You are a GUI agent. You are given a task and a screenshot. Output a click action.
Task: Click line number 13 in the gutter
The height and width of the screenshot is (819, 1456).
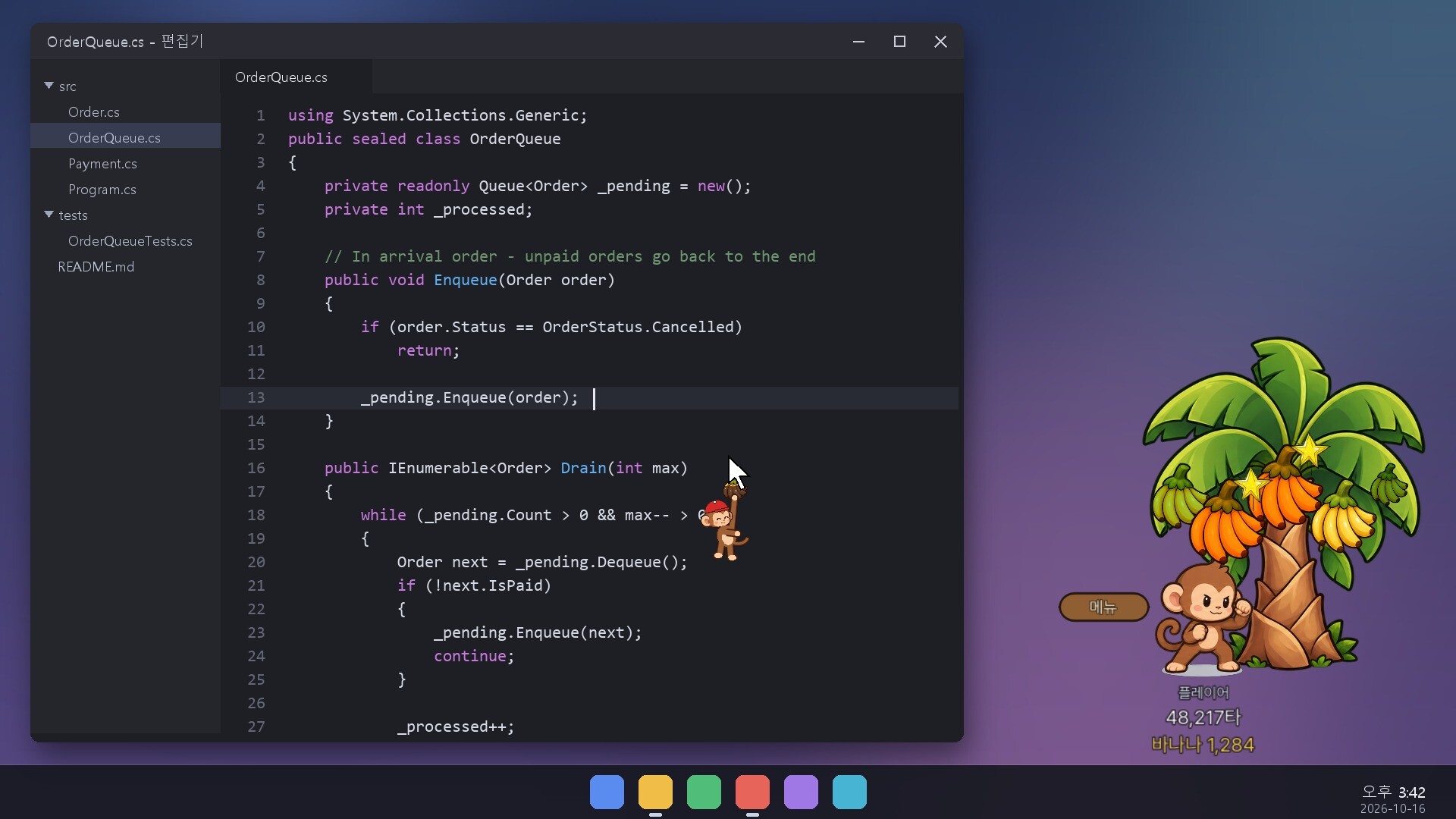256,397
